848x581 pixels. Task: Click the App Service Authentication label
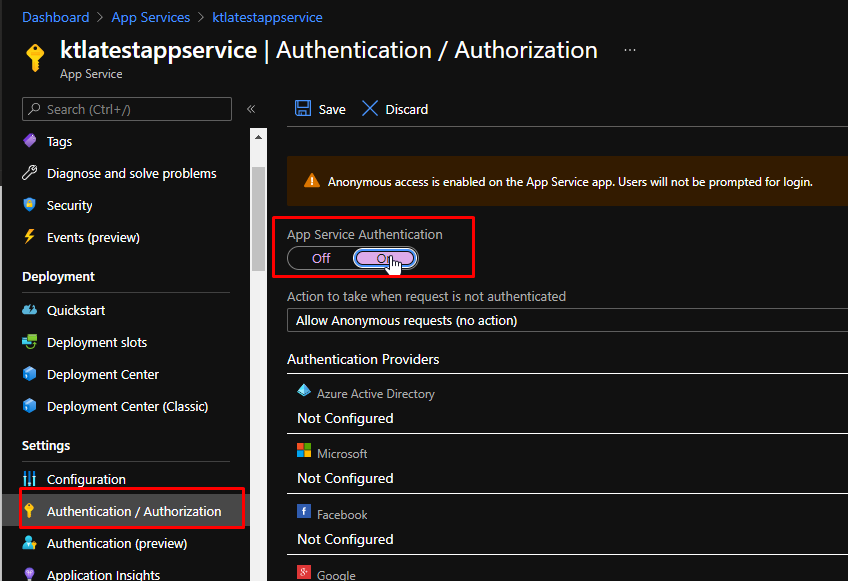click(365, 234)
